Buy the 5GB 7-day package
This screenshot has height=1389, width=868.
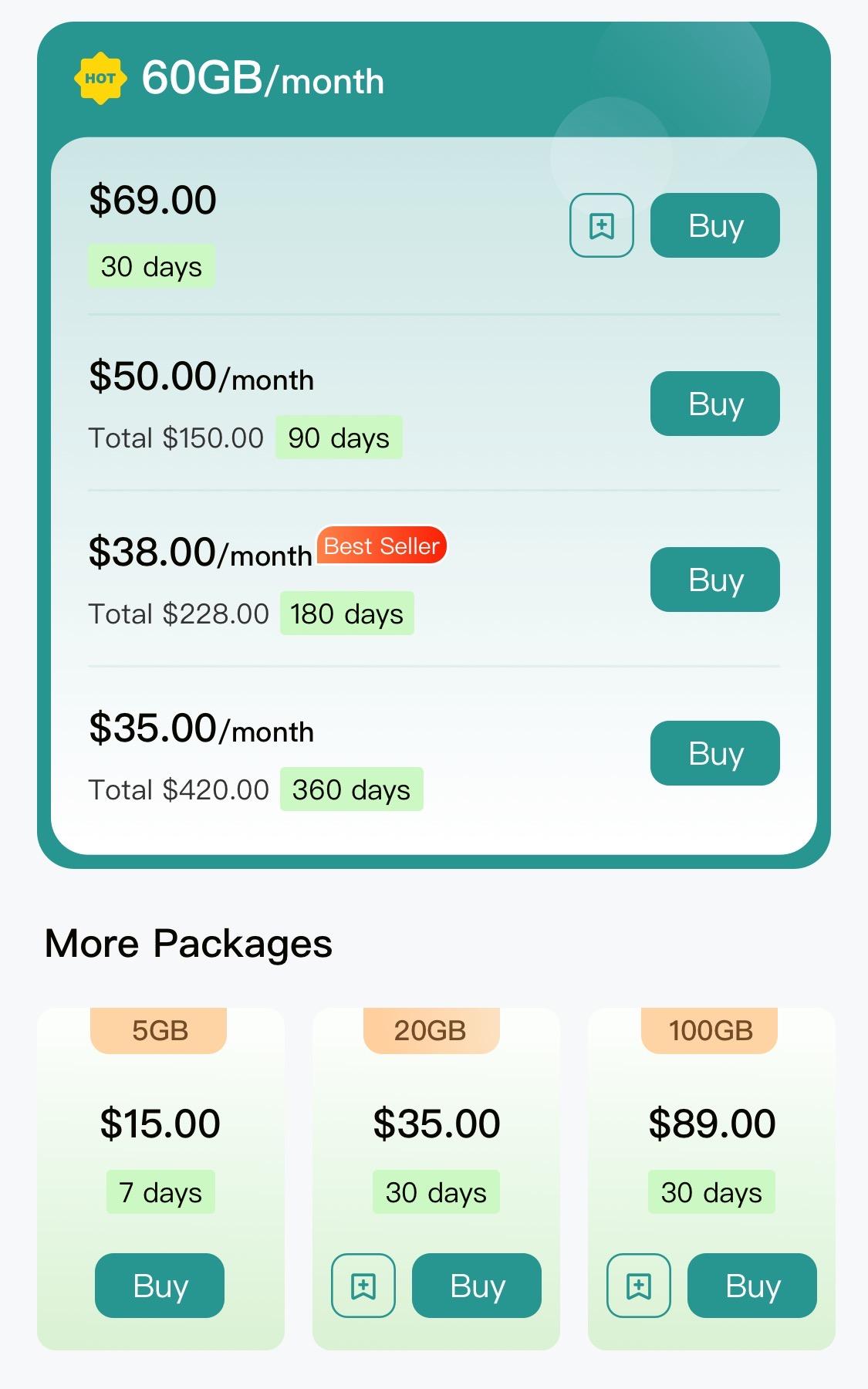(x=160, y=1286)
